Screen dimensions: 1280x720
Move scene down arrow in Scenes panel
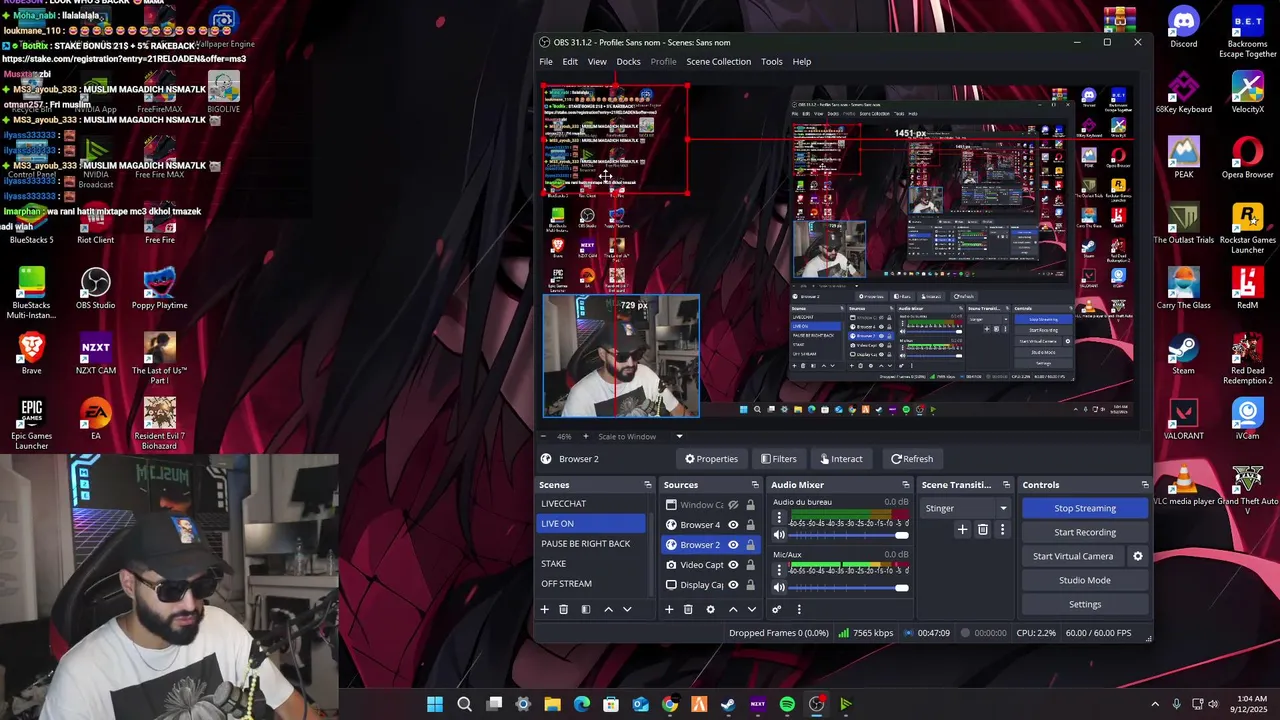(x=627, y=609)
